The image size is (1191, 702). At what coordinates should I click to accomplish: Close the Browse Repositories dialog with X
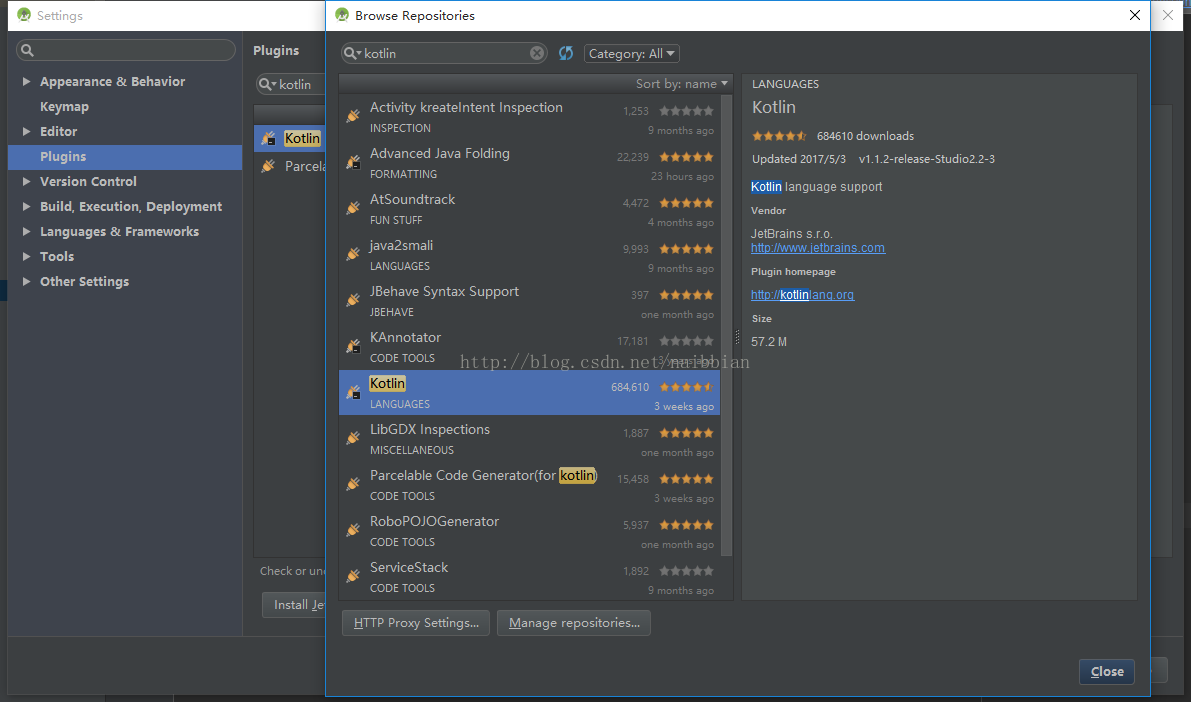click(x=1135, y=15)
